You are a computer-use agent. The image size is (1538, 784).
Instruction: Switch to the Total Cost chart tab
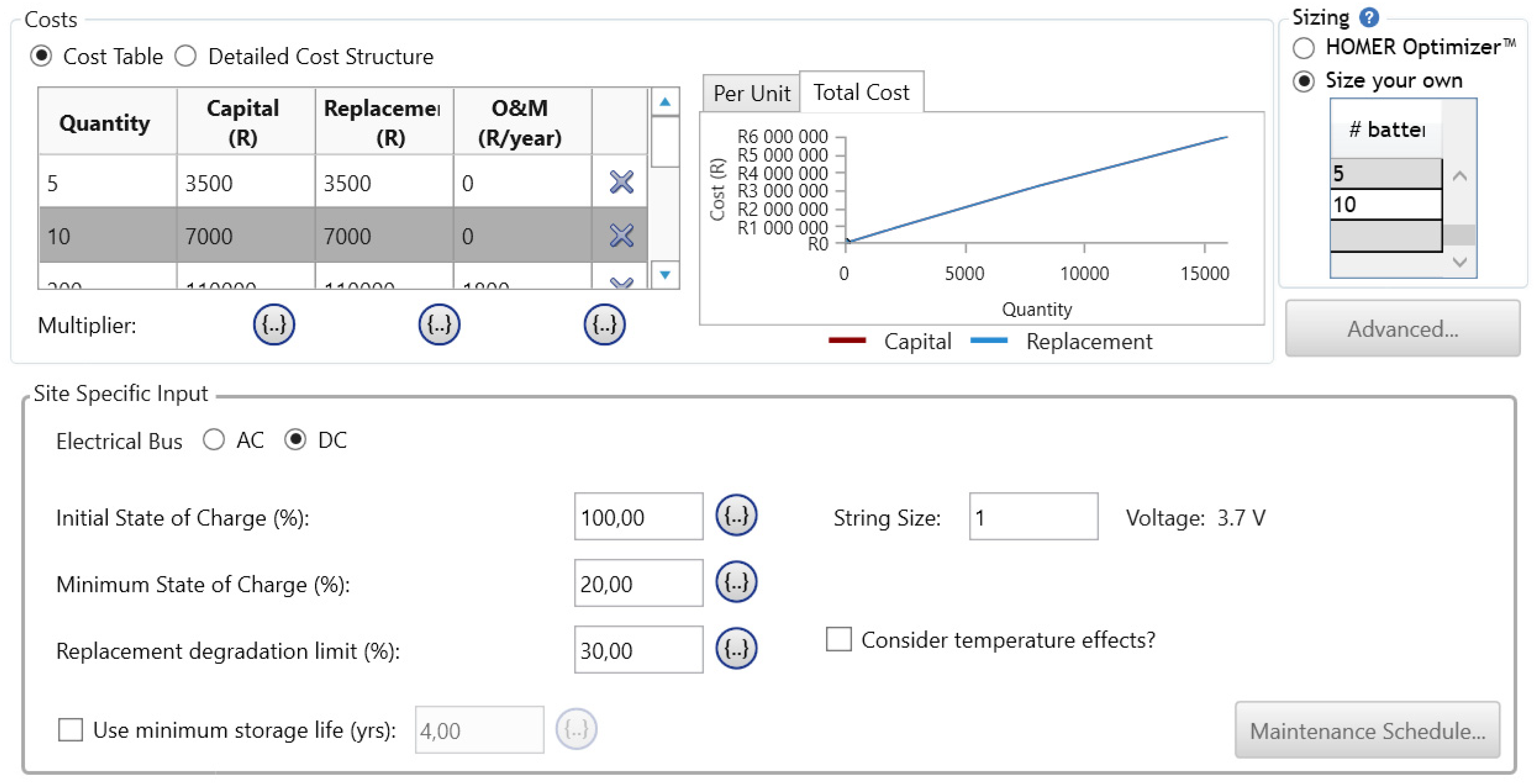861,93
